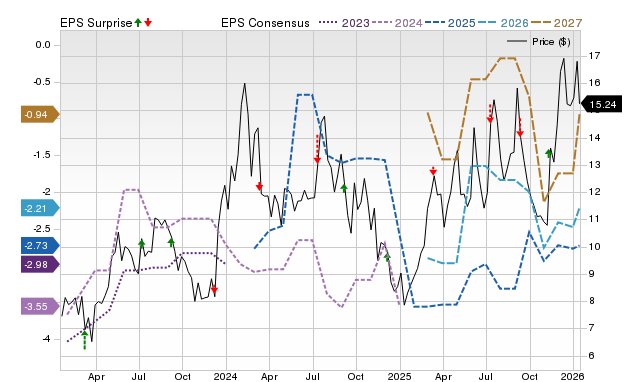This screenshot has height=382, width=640.
Task: Click the 16 label on the price axis
Action: (x=594, y=82)
